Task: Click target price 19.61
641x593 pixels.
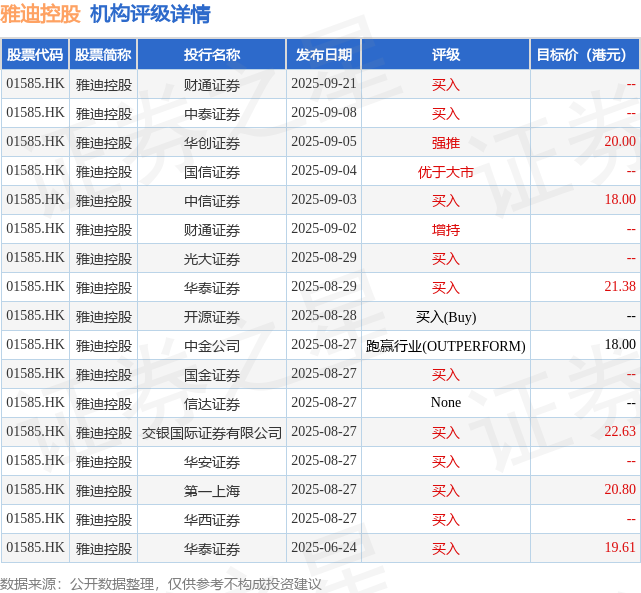Action: pos(620,548)
